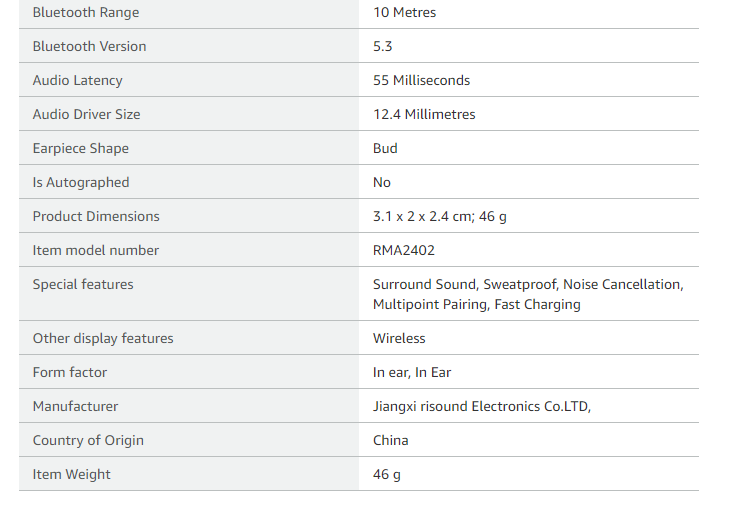The width and height of the screenshot is (740, 517).
Task: Click the 55 Milliseconds value
Action: click(x=421, y=81)
